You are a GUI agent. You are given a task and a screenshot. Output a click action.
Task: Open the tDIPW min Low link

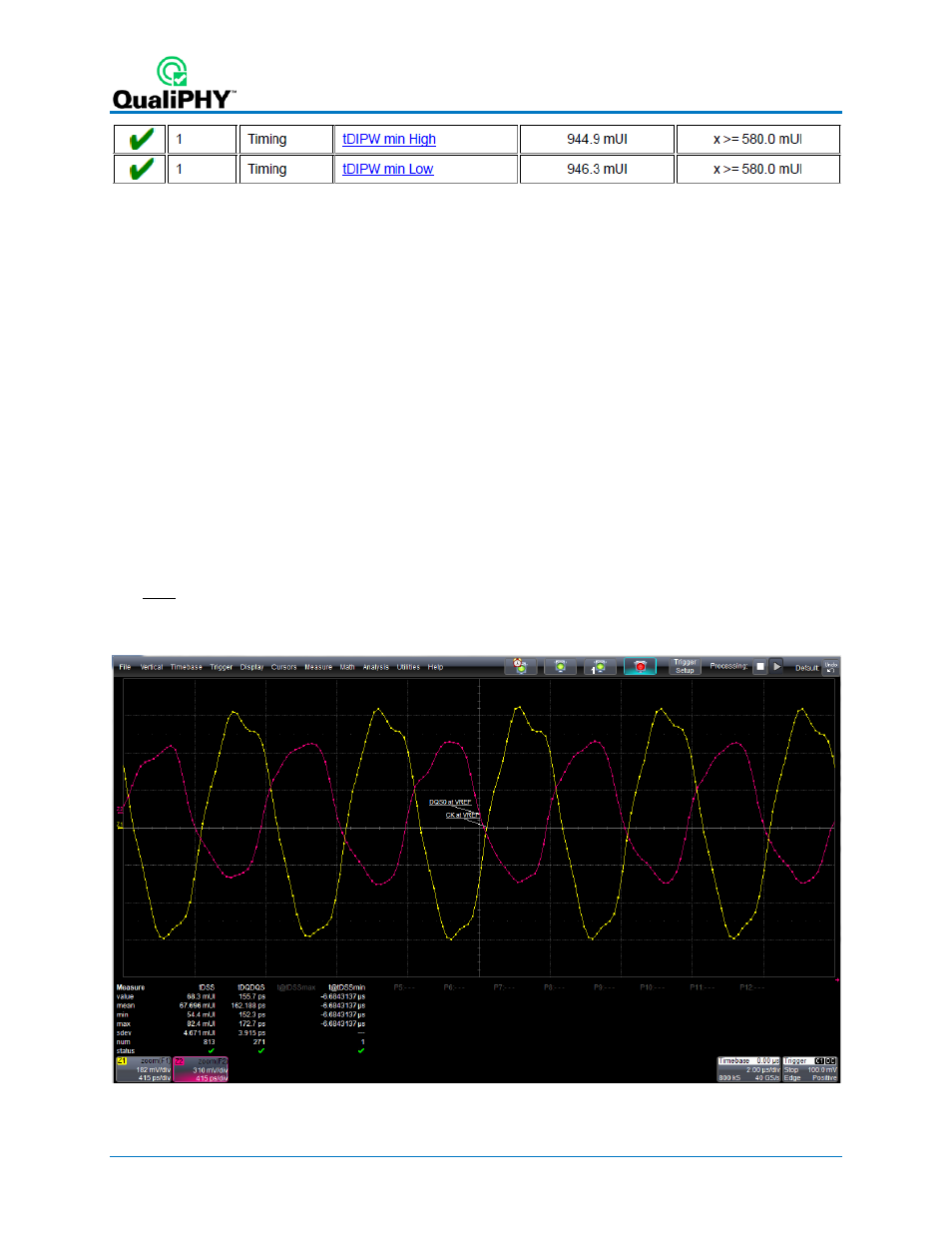388,169
